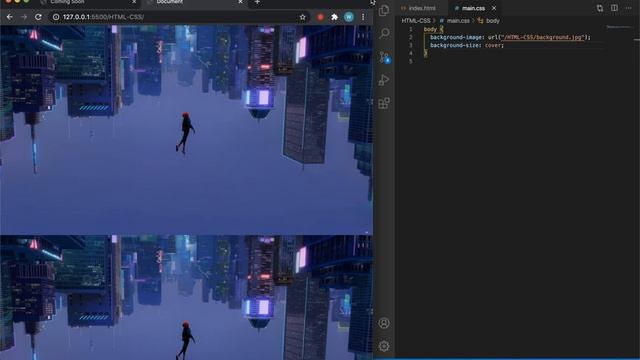
Task: Open a new browser tab
Action: pyautogui.click(x=257, y=2)
